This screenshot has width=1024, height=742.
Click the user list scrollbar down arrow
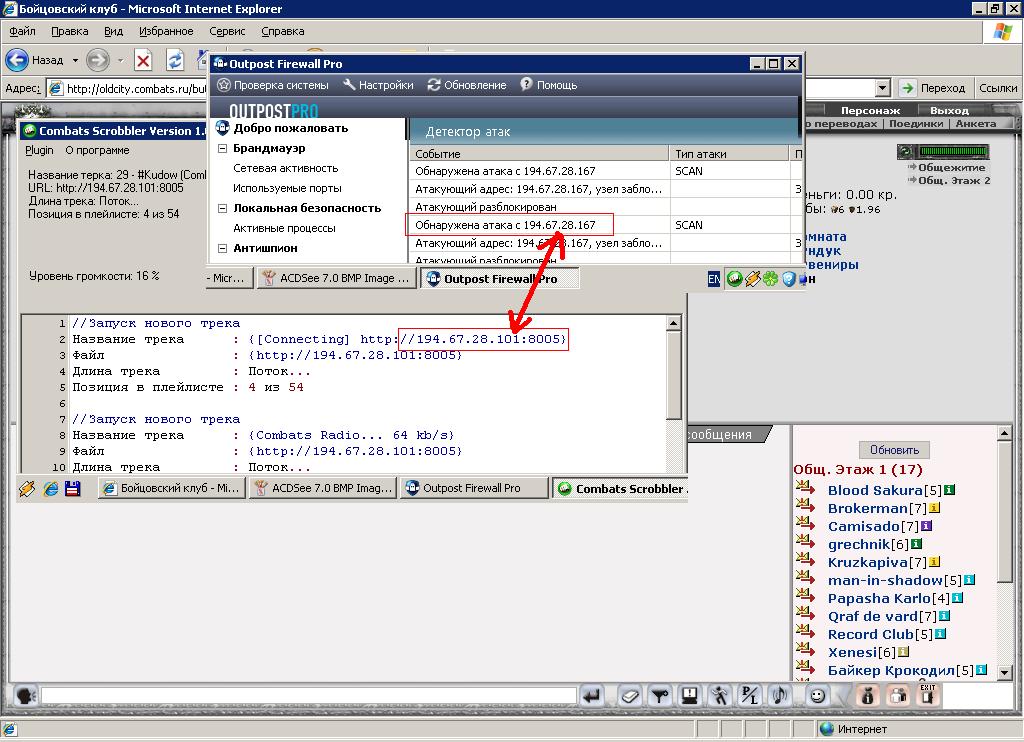tap(1005, 671)
